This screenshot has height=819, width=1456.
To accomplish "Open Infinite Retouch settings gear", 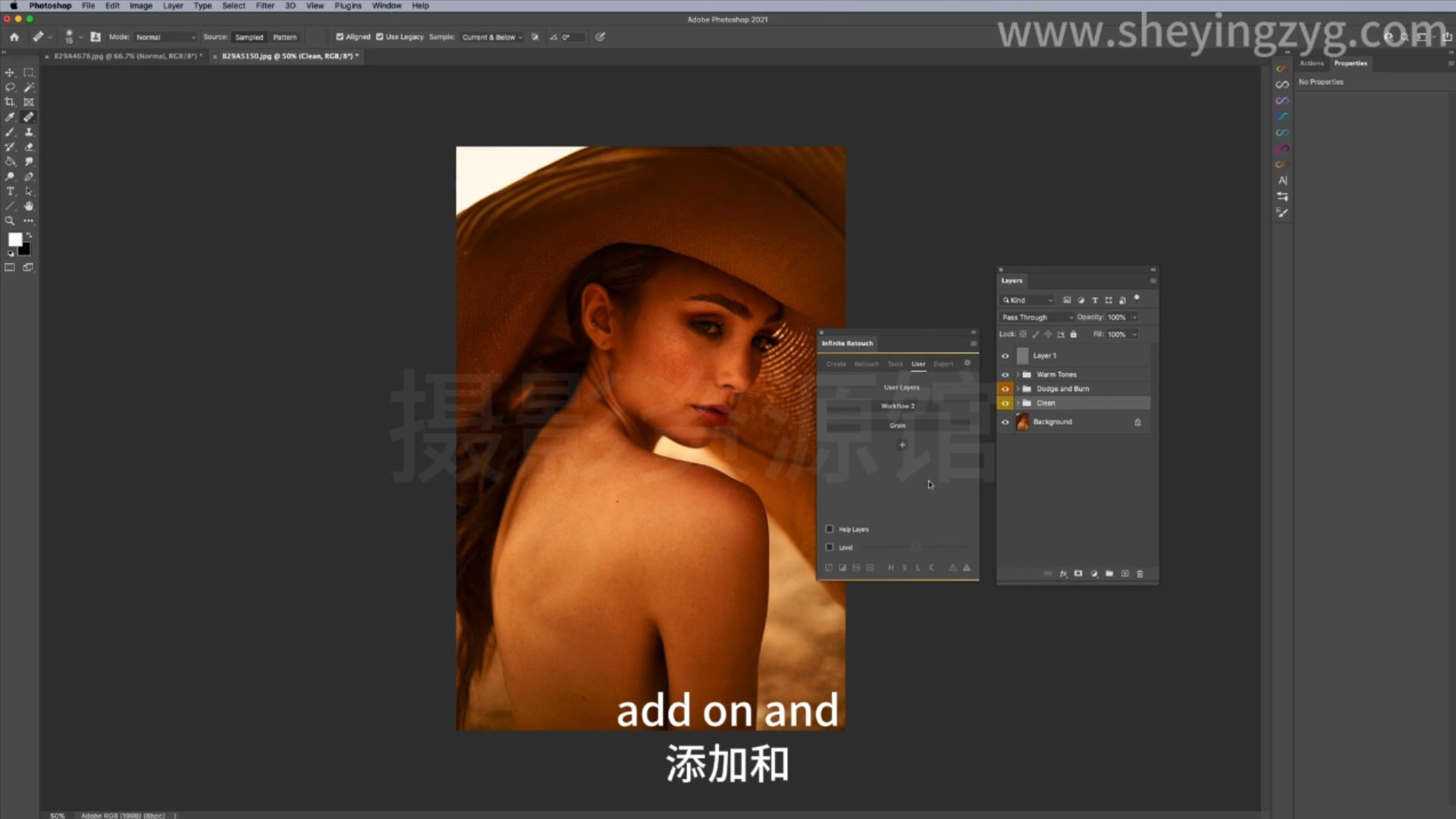I will pos(967,363).
